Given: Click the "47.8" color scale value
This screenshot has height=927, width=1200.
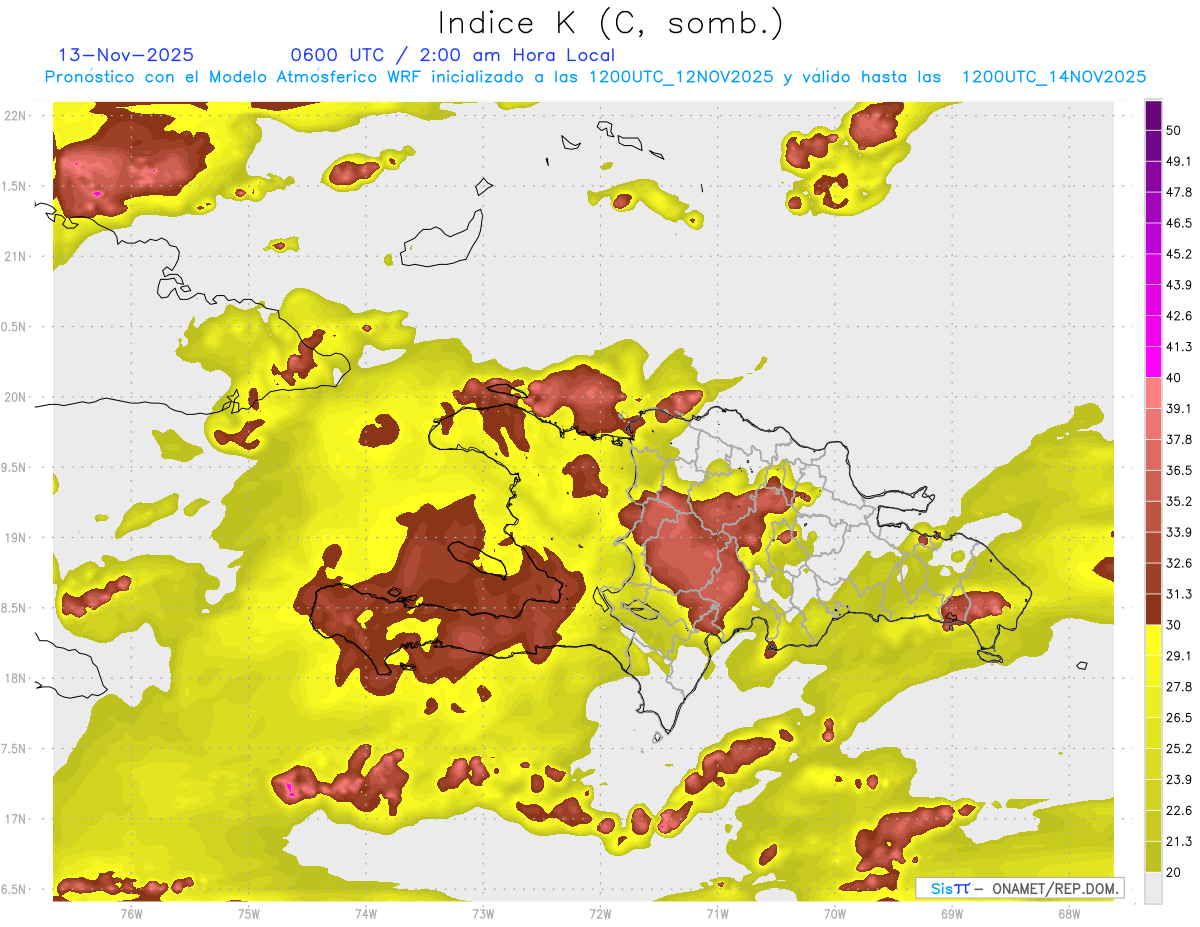Looking at the screenshot, I should point(1179,192).
